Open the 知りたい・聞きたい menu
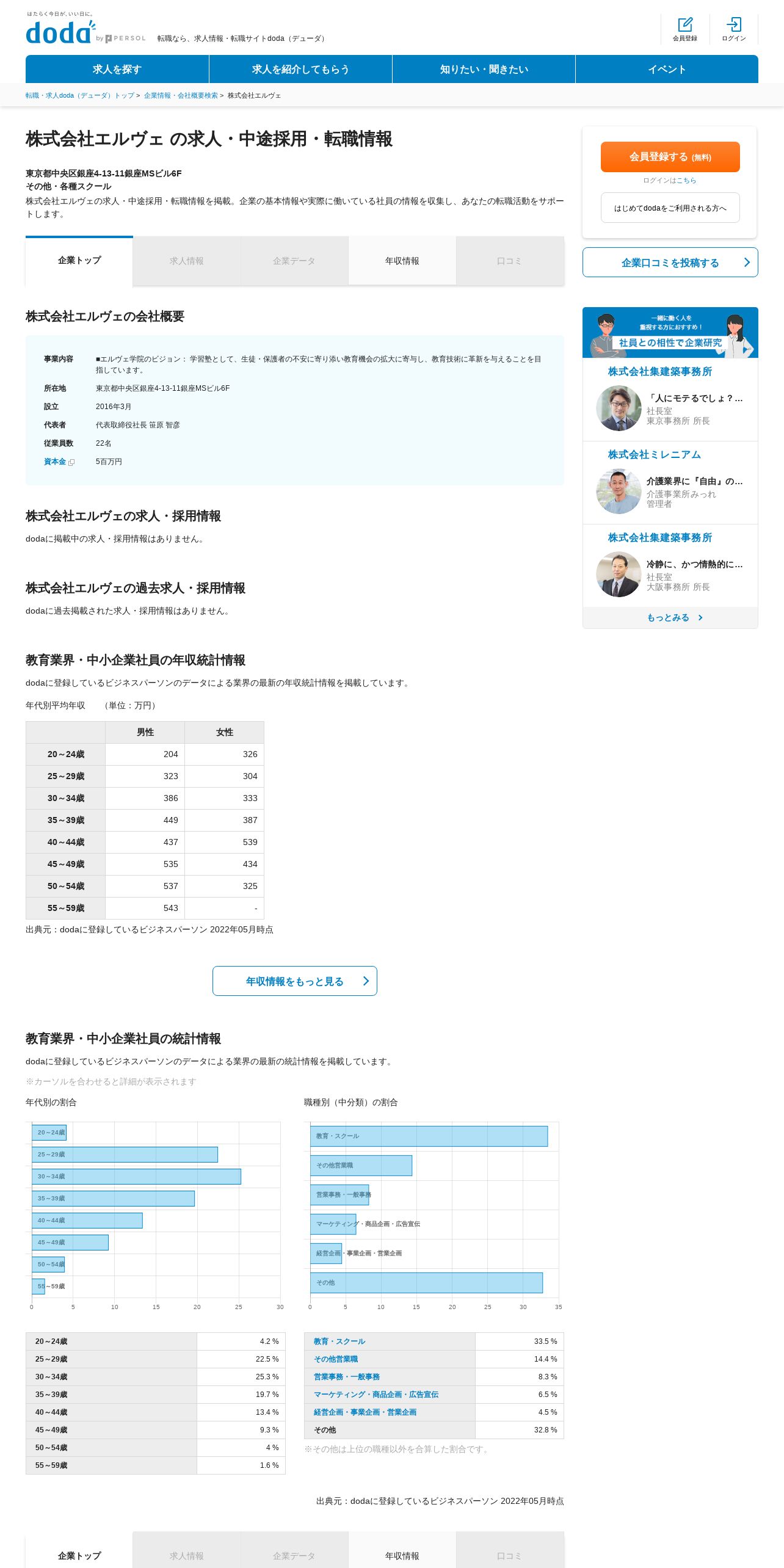 (x=484, y=69)
